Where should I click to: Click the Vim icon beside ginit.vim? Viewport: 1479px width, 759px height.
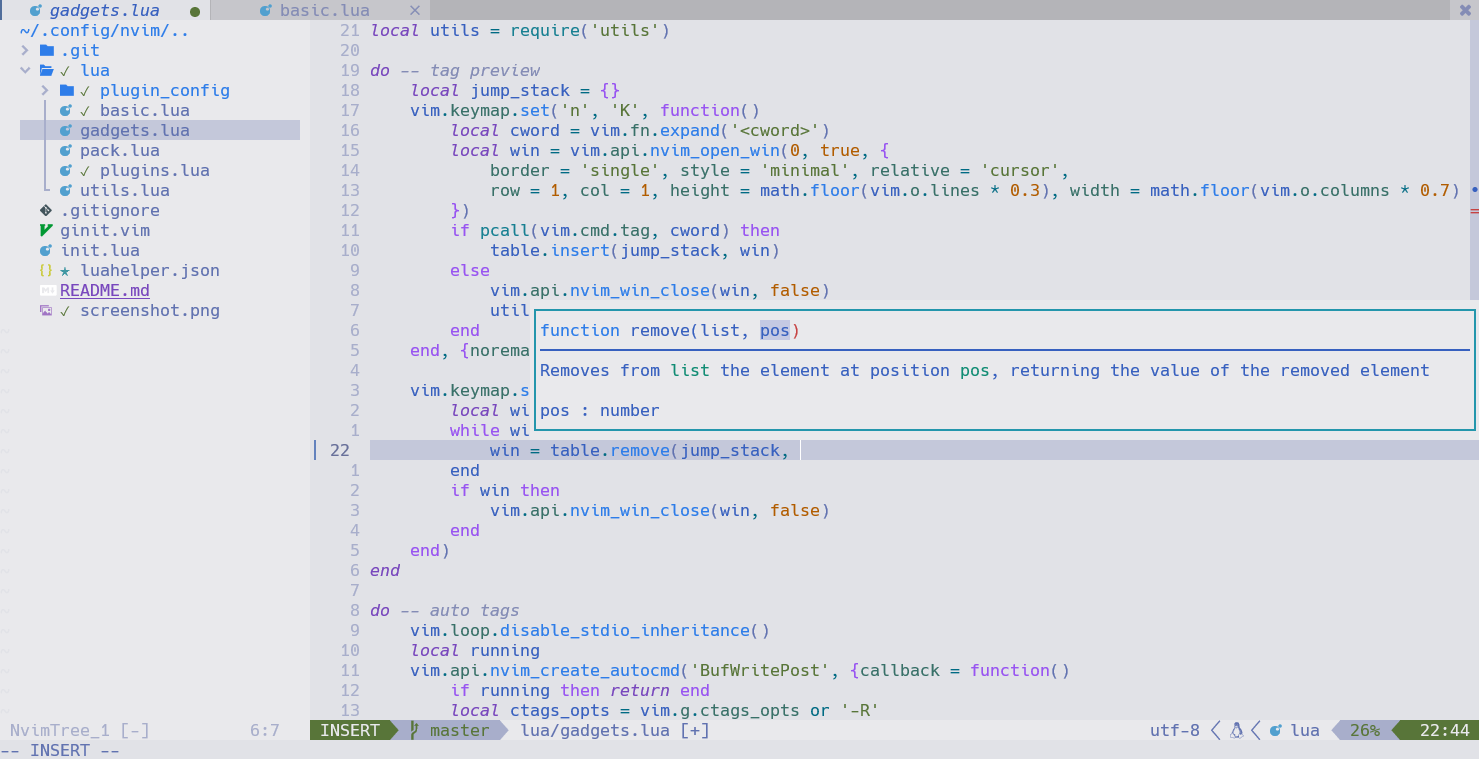point(45,230)
